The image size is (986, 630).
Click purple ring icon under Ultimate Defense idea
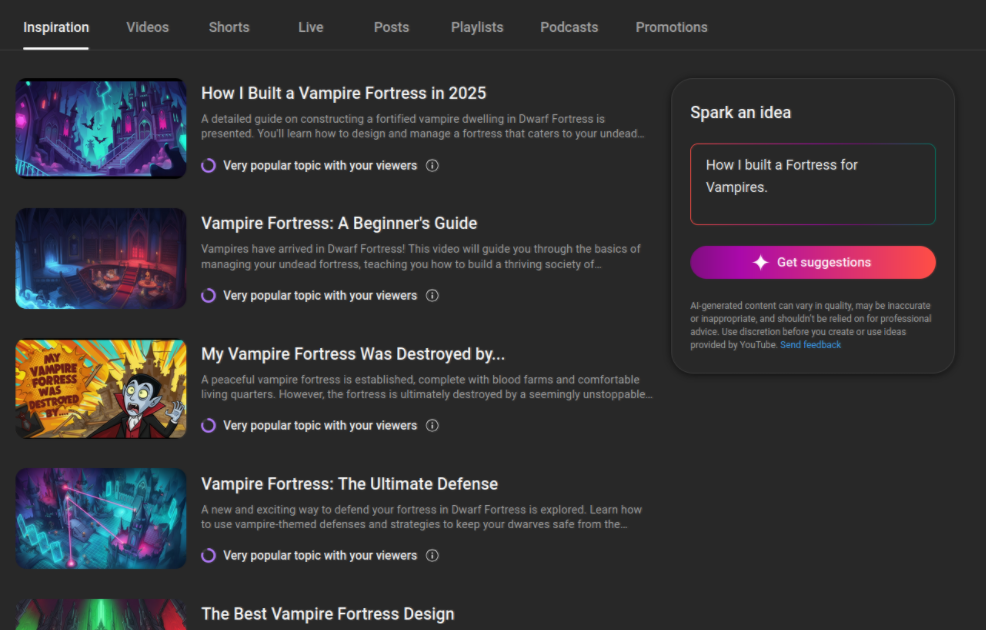[209, 555]
